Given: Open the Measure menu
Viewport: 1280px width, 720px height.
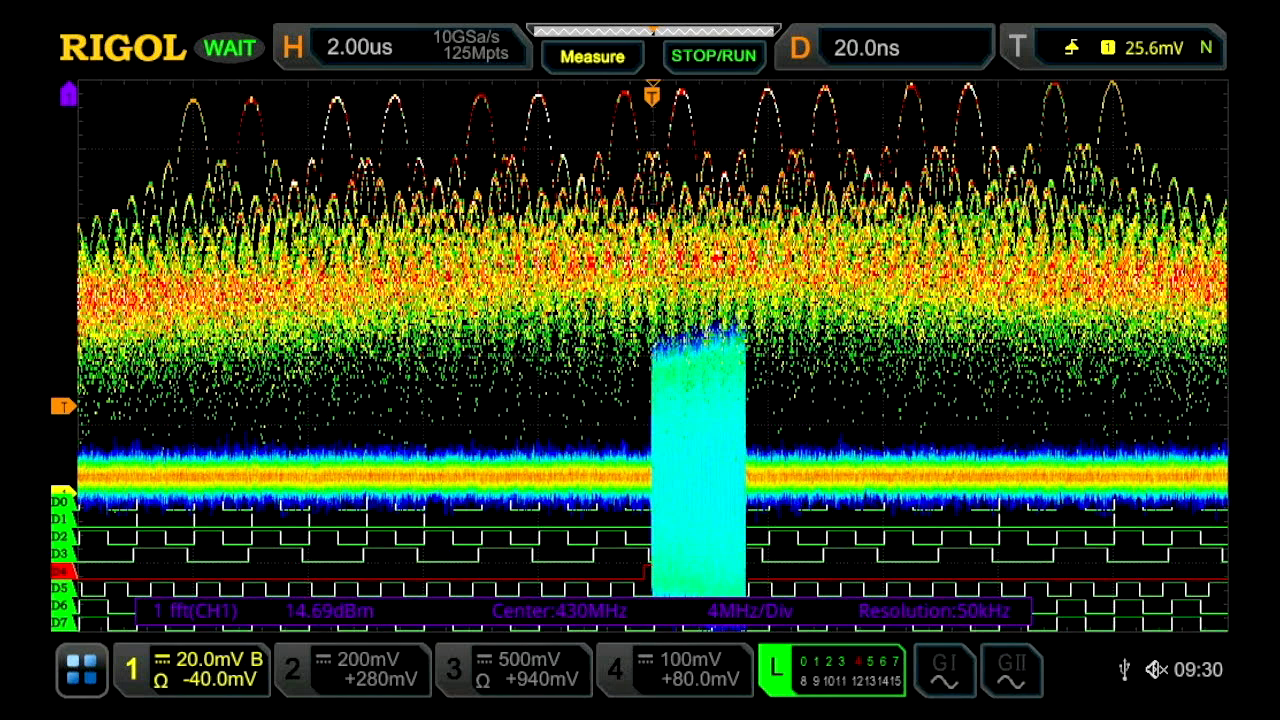Looking at the screenshot, I should tap(592, 56).
